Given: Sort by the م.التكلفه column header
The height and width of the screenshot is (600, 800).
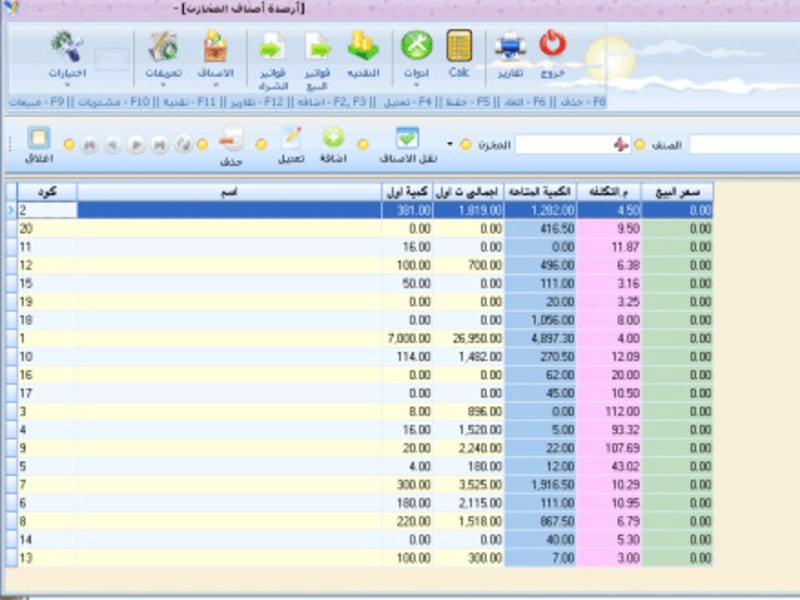Looking at the screenshot, I should [609, 192].
